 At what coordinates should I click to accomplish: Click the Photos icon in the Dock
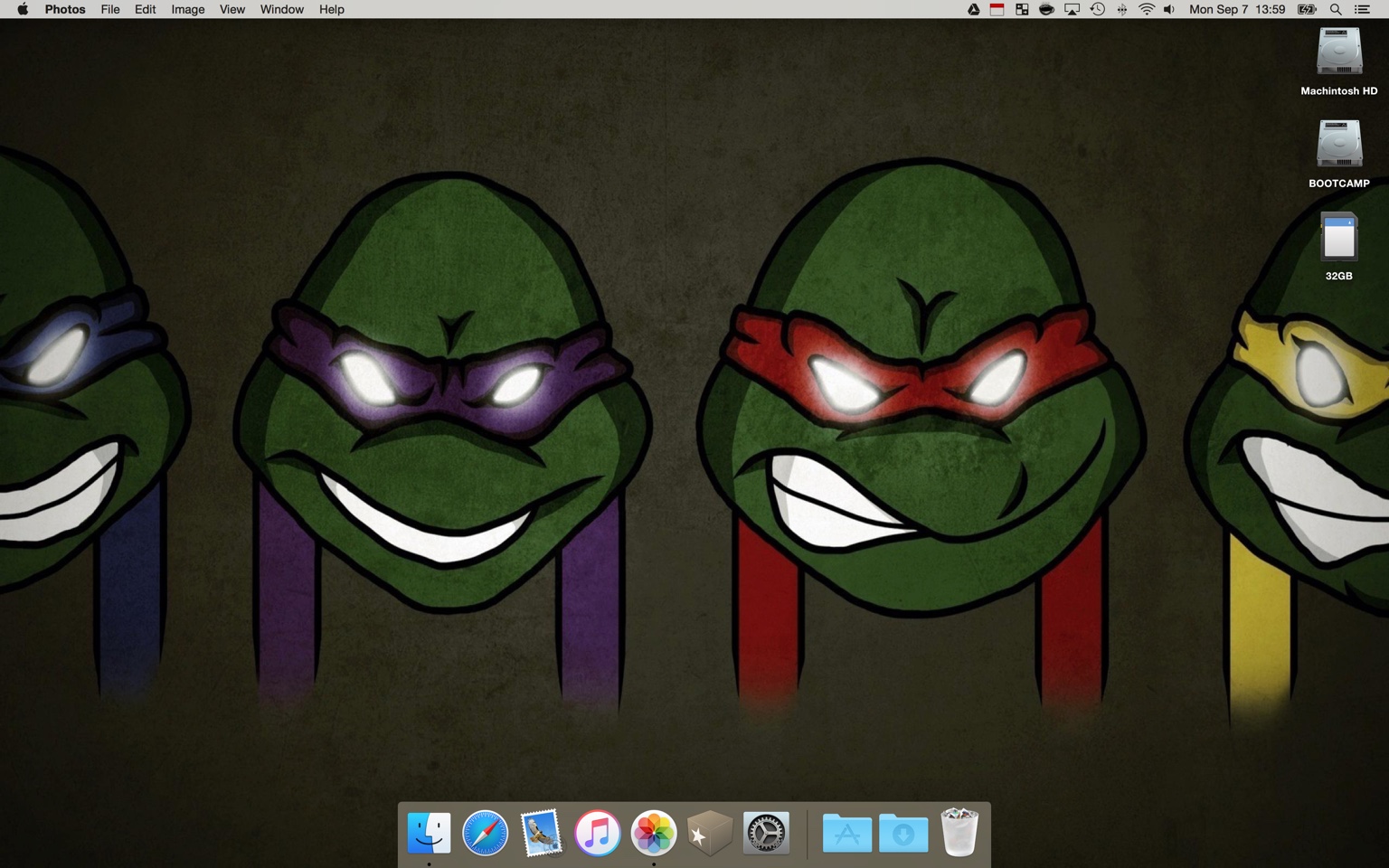654,833
